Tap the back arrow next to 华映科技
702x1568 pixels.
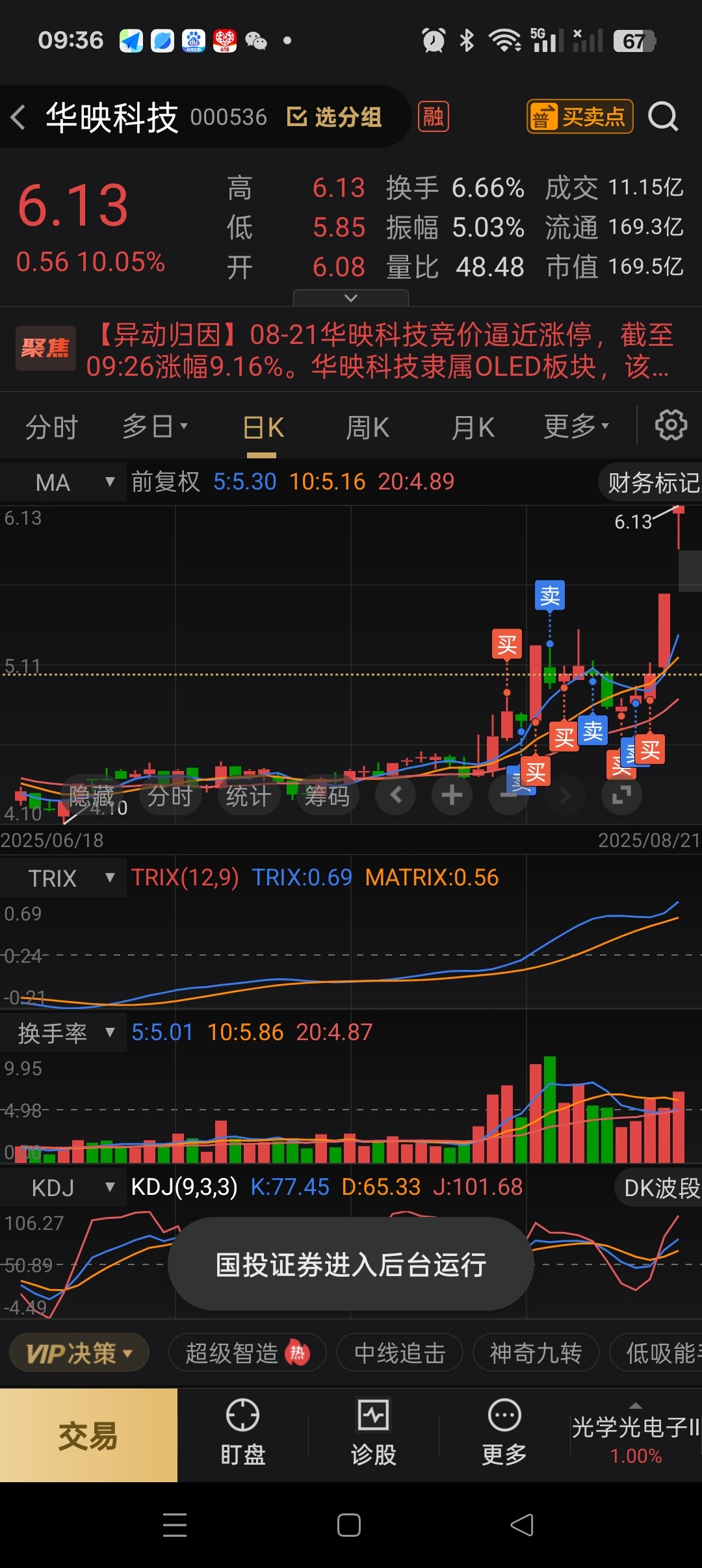18,118
